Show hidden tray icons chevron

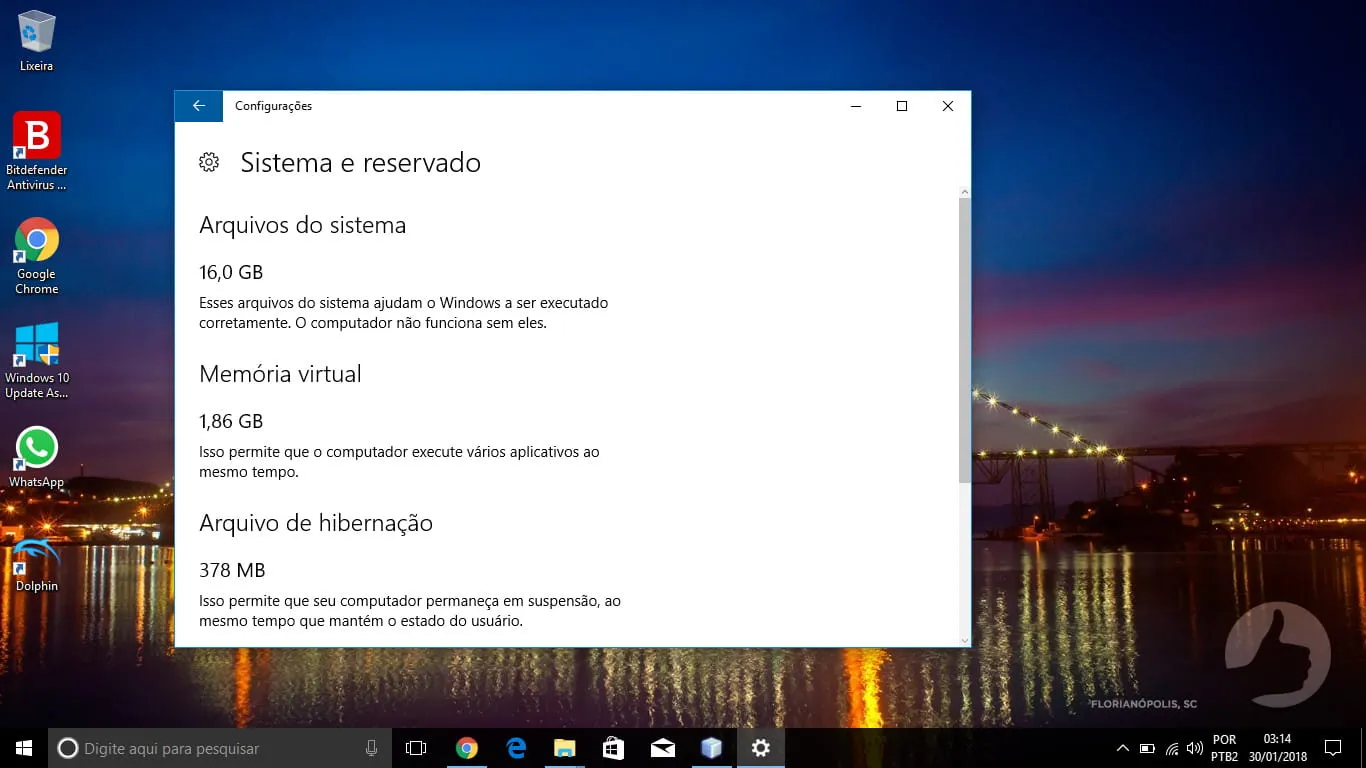click(x=1122, y=748)
